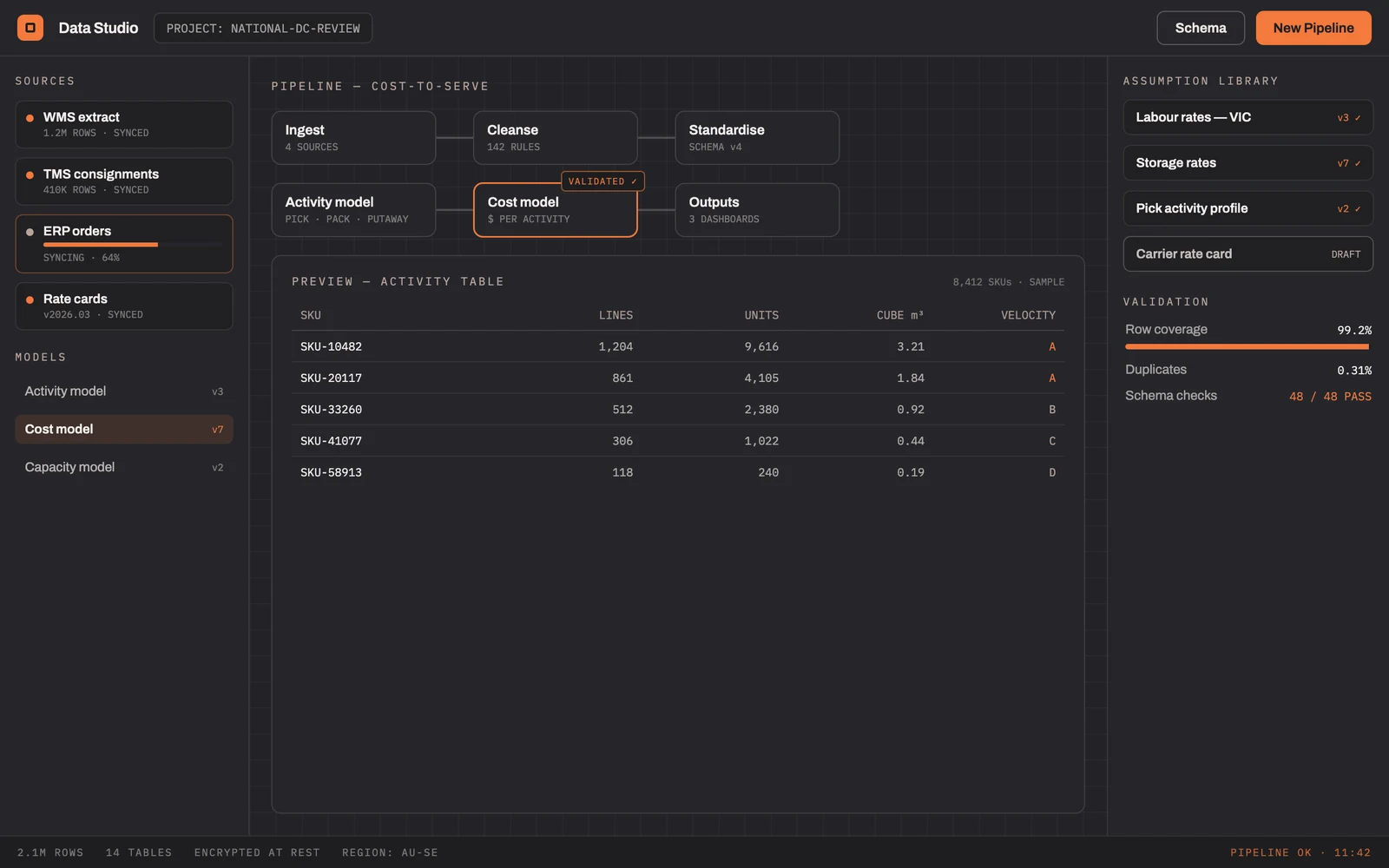Click the Row coverage 99.2% value

(1354, 330)
